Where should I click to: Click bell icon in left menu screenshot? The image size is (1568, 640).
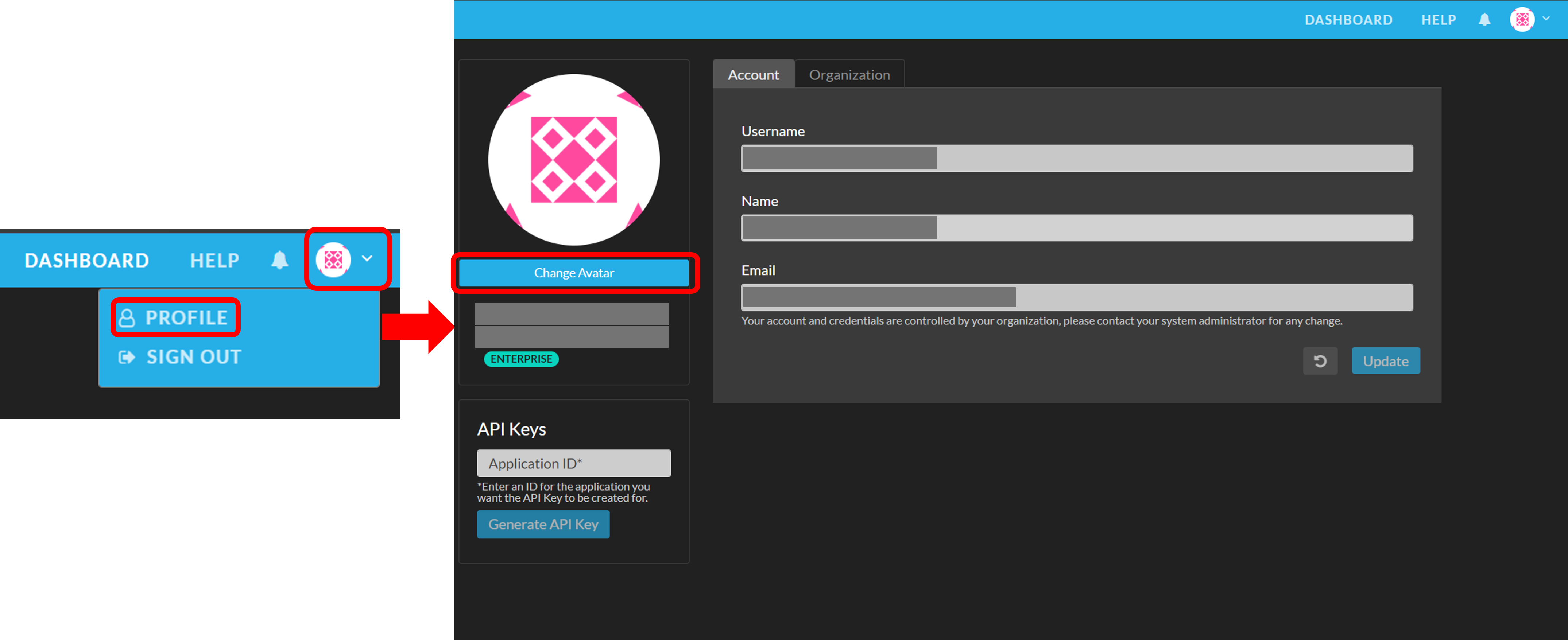click(279, 260)
